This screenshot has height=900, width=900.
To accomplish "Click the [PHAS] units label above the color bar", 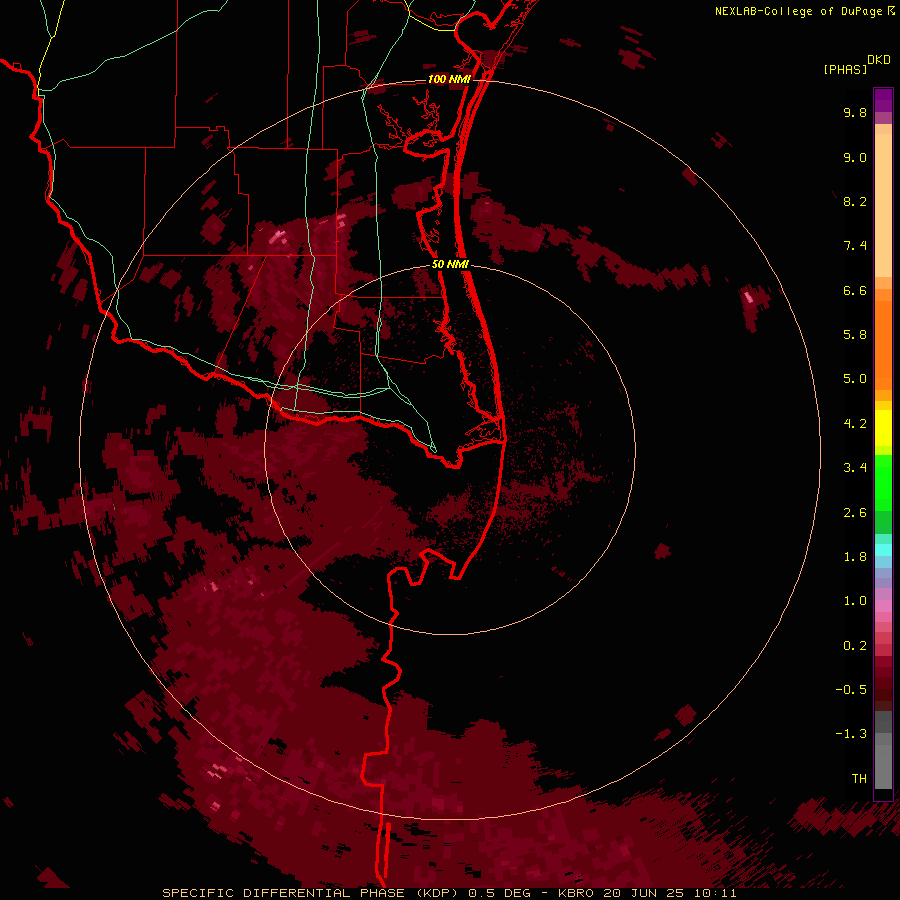I will pyautogui.click(x=845, y=70).
